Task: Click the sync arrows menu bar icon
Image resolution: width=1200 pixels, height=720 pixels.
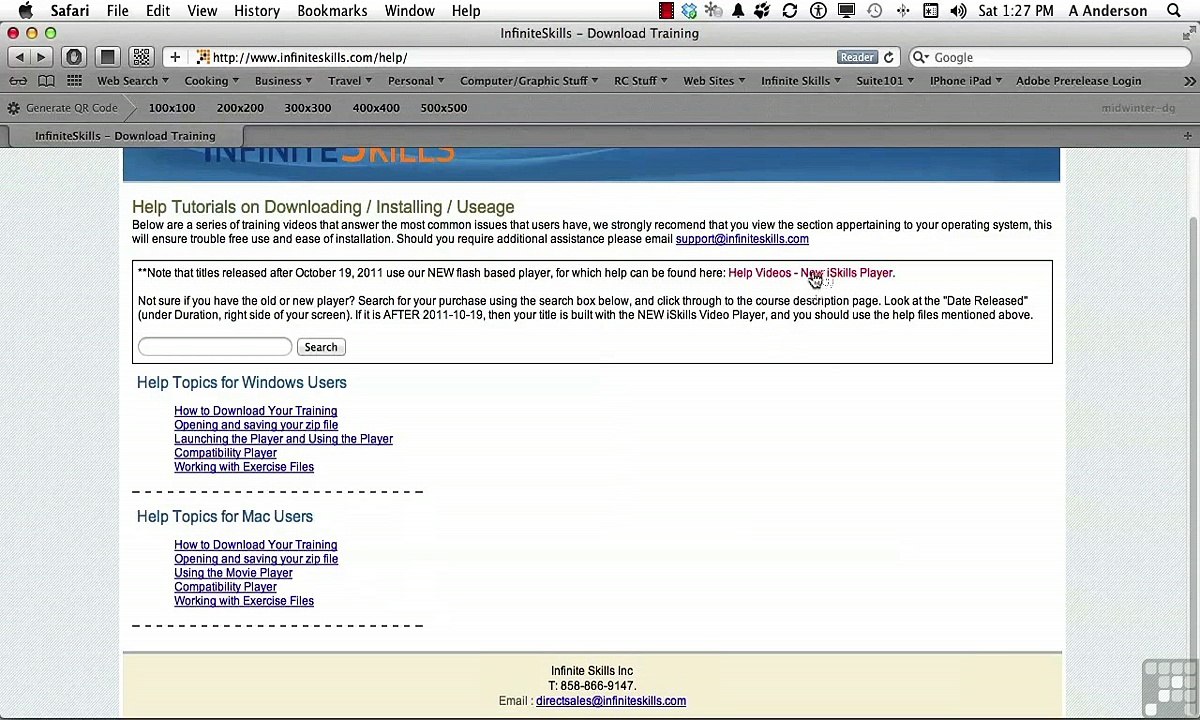Action: pos(790,11)
